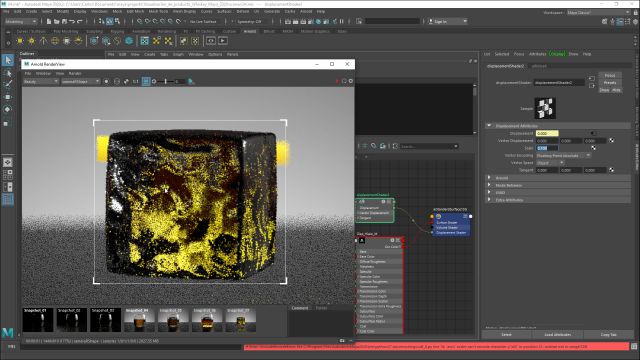Open the Arnold menu in main menu bar
Image resolution: width=640 pixels, height=360 pixels.
[306, 11]
